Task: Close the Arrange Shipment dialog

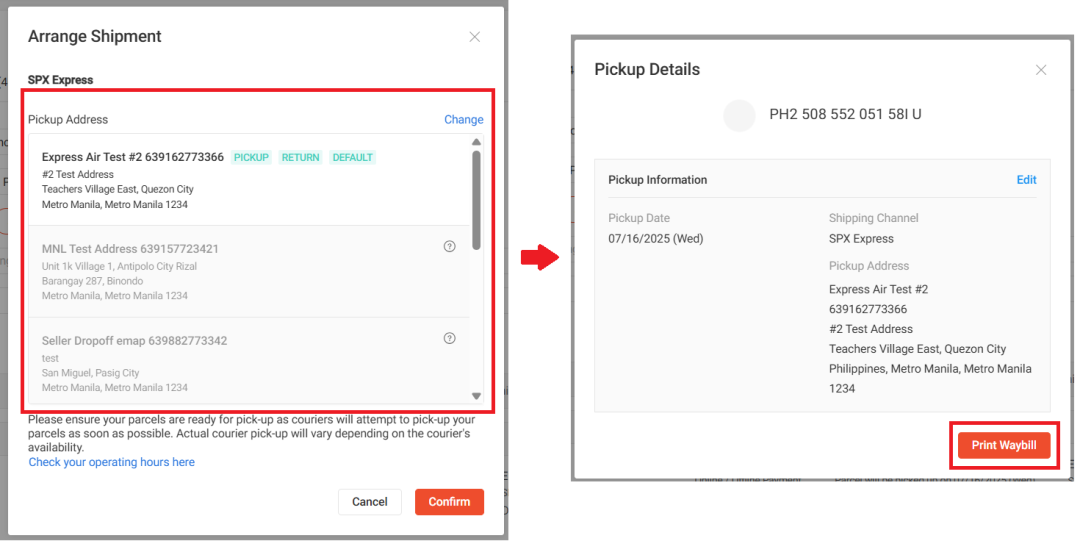Action: (475, 37)
